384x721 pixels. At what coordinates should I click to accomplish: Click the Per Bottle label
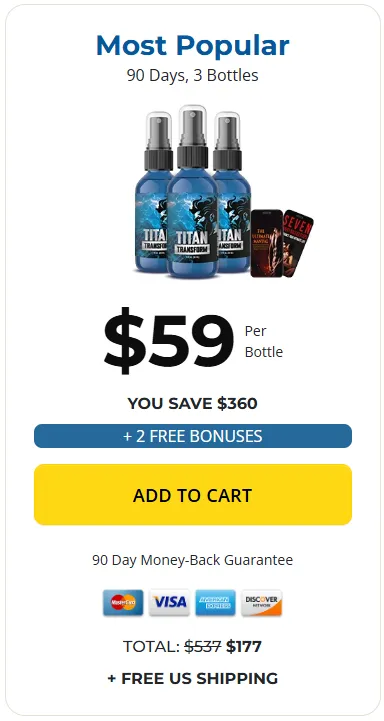click(264, 341)
